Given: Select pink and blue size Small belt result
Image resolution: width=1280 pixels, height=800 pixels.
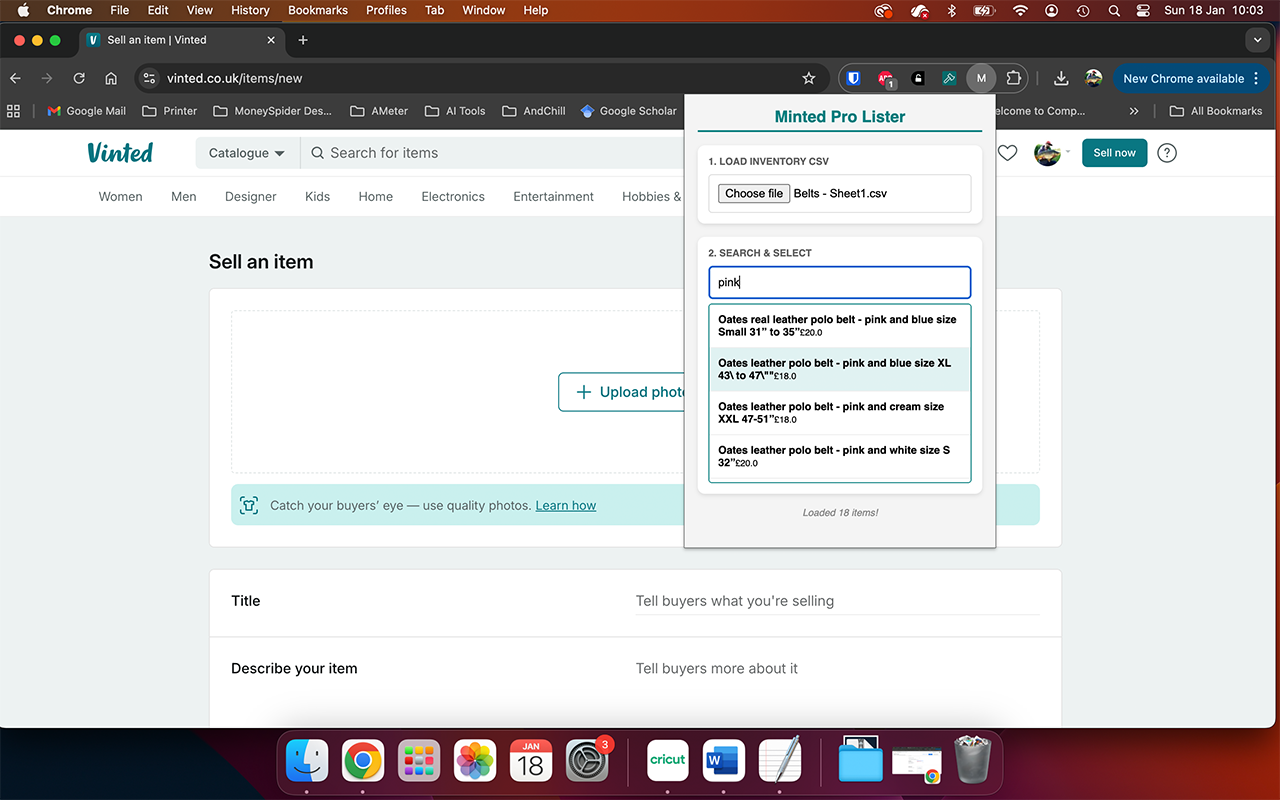Looking at the screenshot, I should tap(840, 326).
